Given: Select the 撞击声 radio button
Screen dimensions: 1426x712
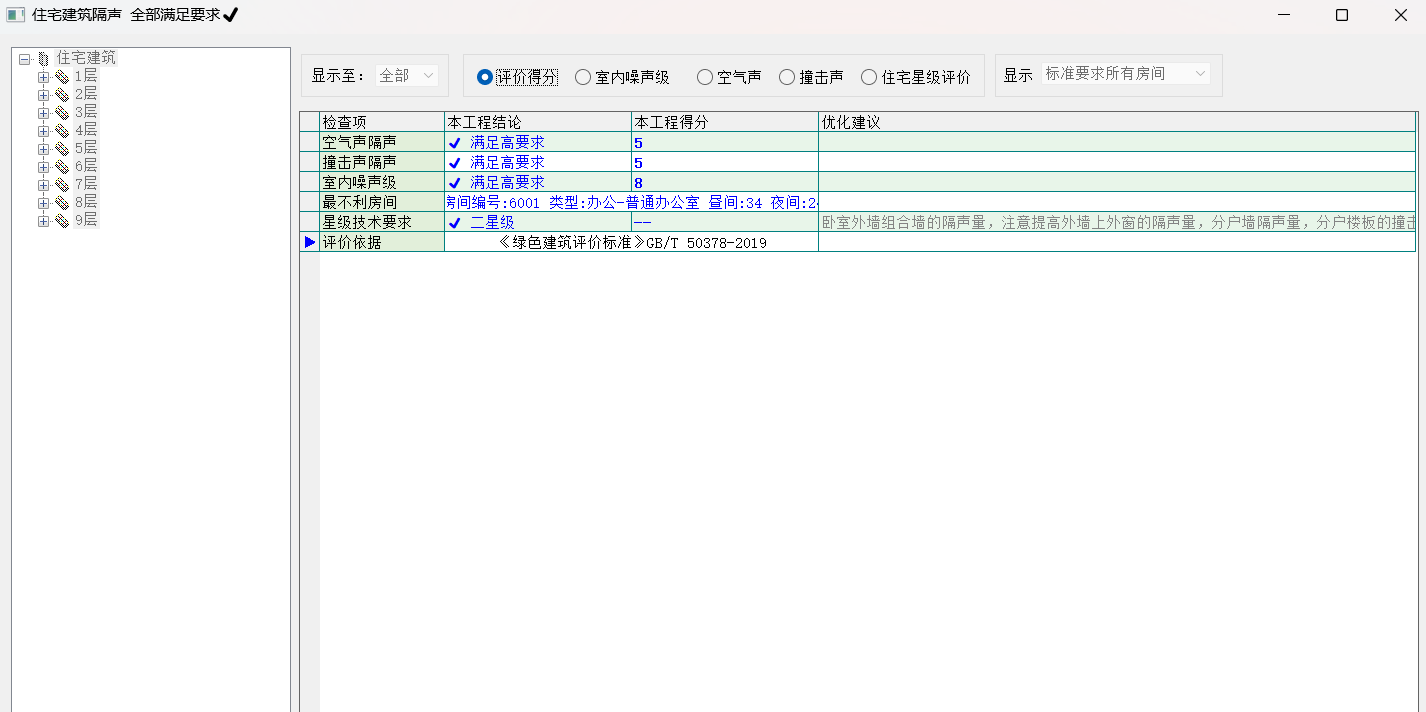Looking at the screenshot, I should (787, 77).
